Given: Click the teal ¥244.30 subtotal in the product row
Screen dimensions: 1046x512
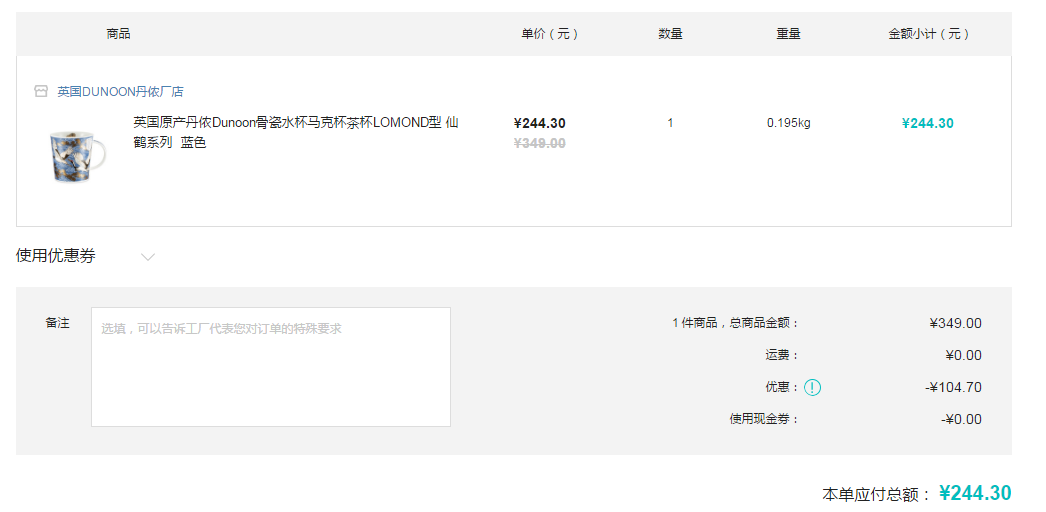Looking at the screenshot, I should 927,123.
